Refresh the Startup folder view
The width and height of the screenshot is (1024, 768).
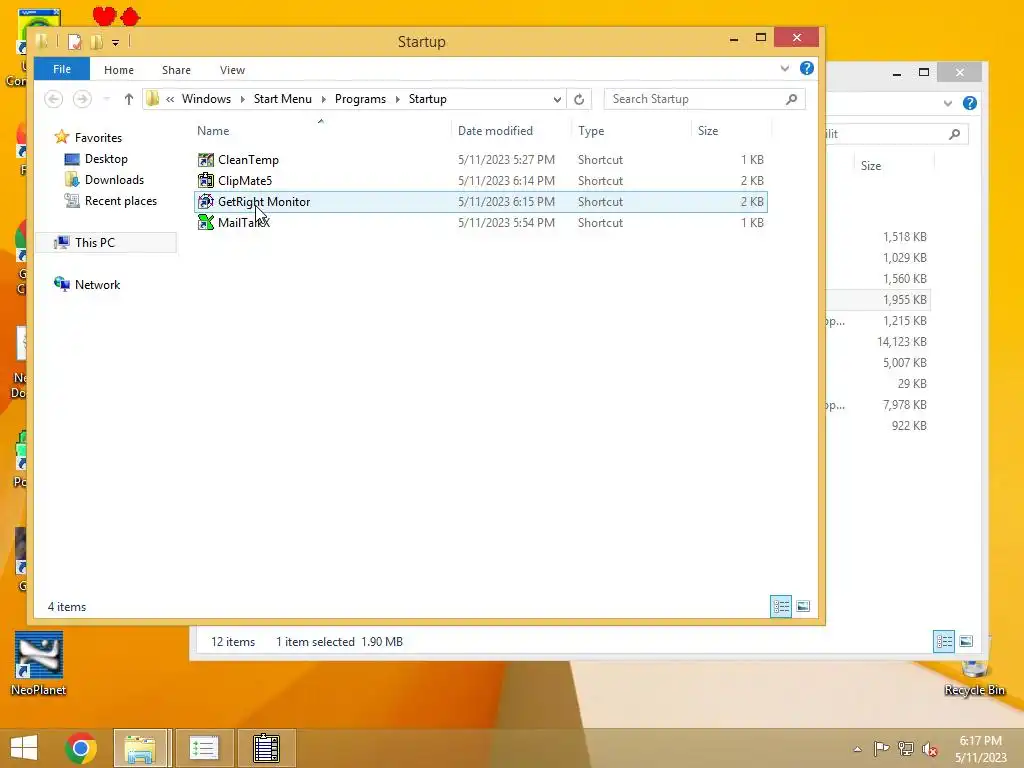579,99
